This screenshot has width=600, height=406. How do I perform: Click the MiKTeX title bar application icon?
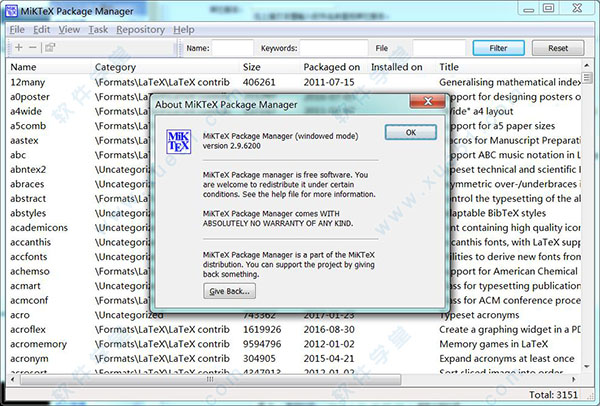pyautogui.click(x=11, y=11)
